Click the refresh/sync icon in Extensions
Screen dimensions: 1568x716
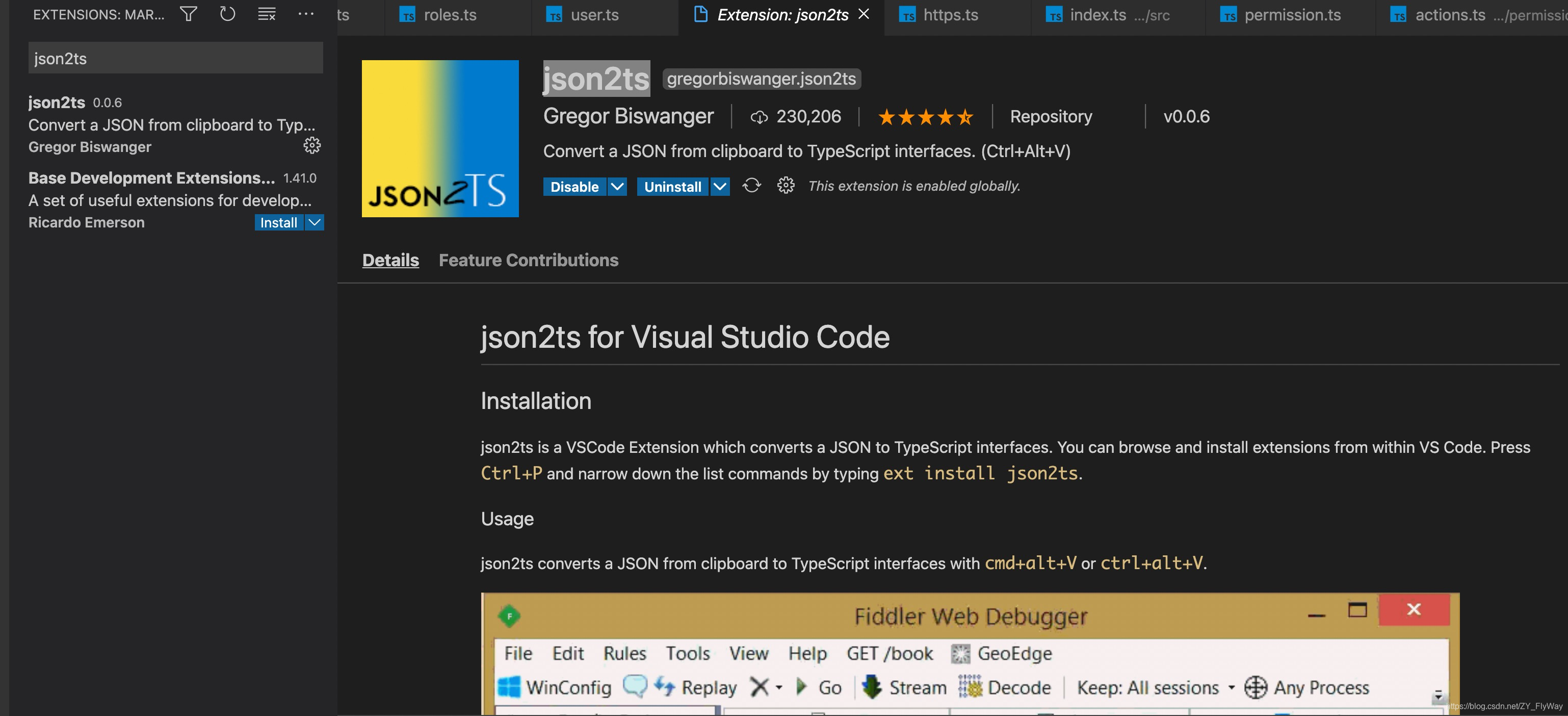(x=227, y=14)
